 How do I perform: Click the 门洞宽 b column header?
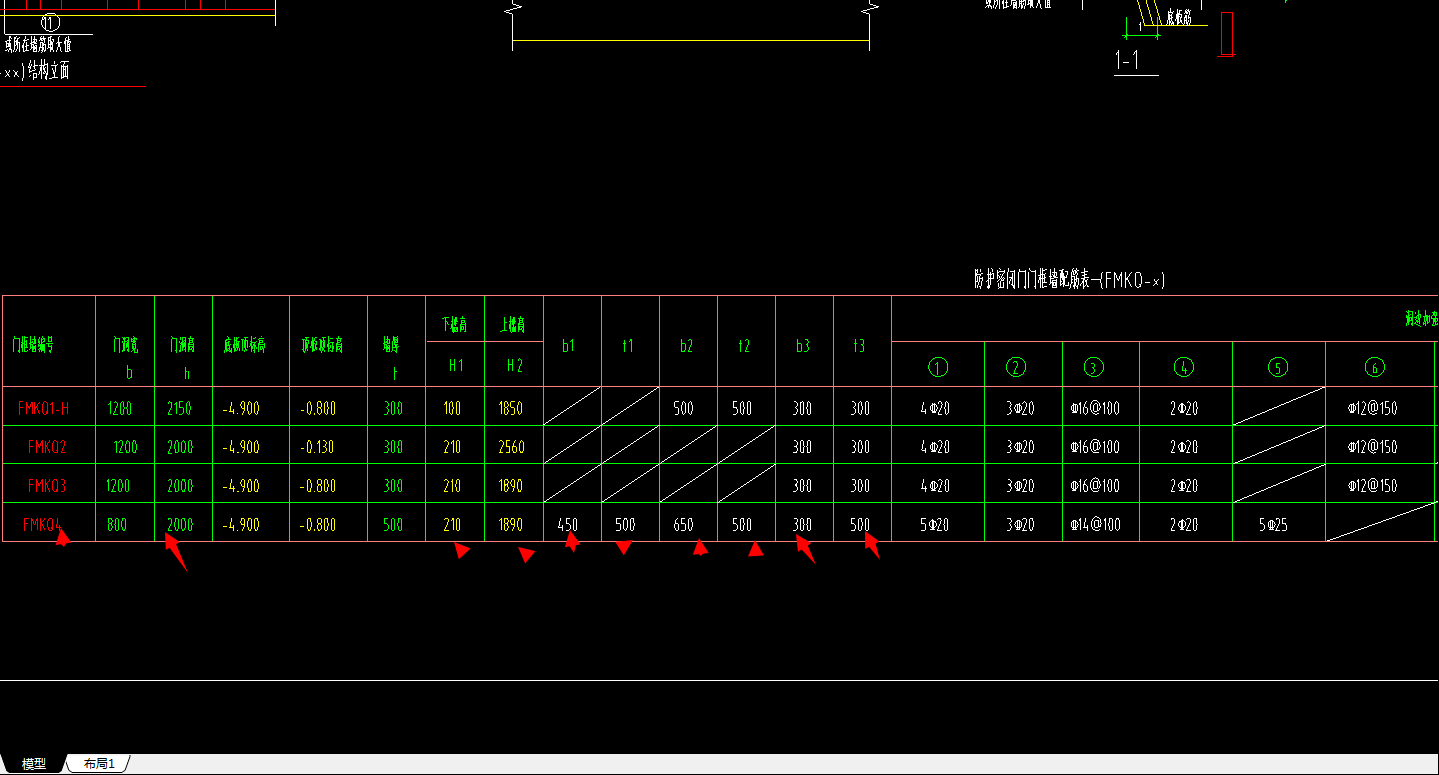(x=125, y=358)
